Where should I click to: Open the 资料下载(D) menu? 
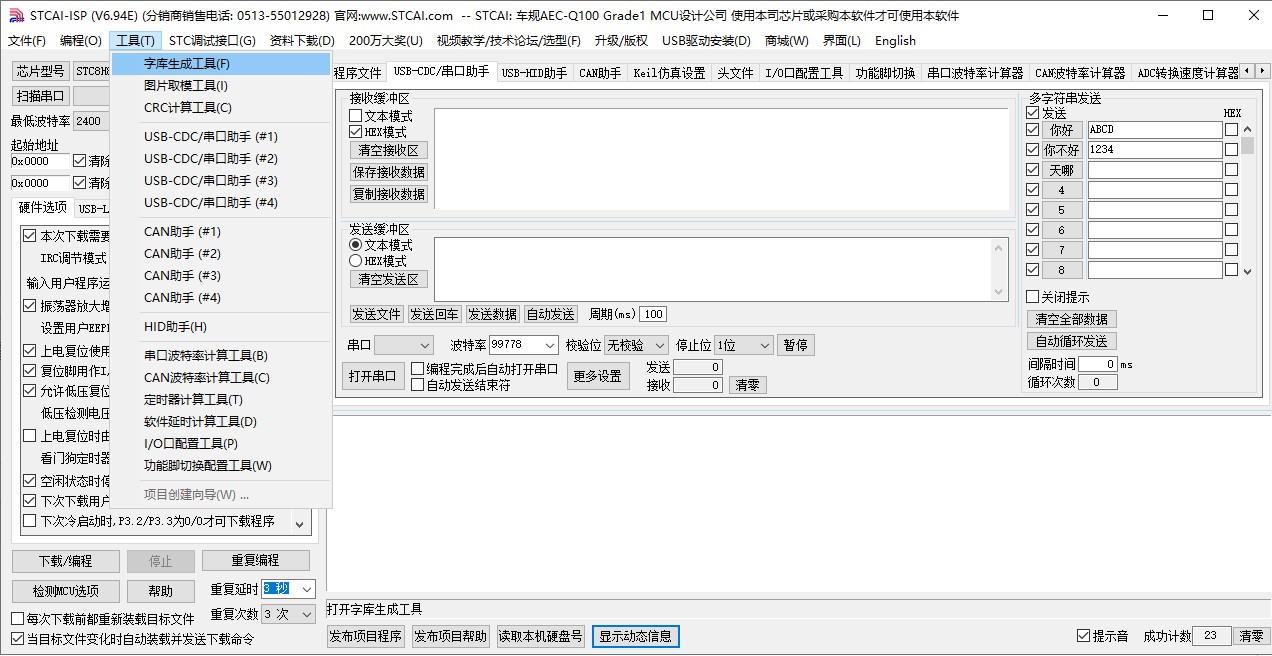pyautogui.click(x=302, y=41)
